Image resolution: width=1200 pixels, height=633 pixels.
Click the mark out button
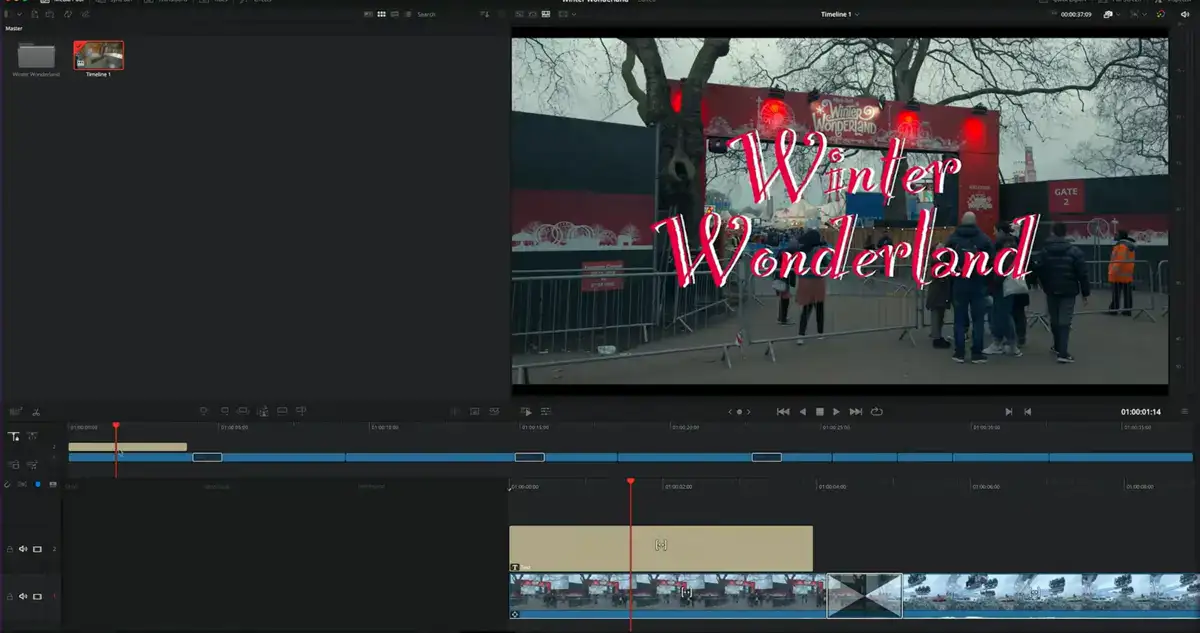coord(1027,411)
